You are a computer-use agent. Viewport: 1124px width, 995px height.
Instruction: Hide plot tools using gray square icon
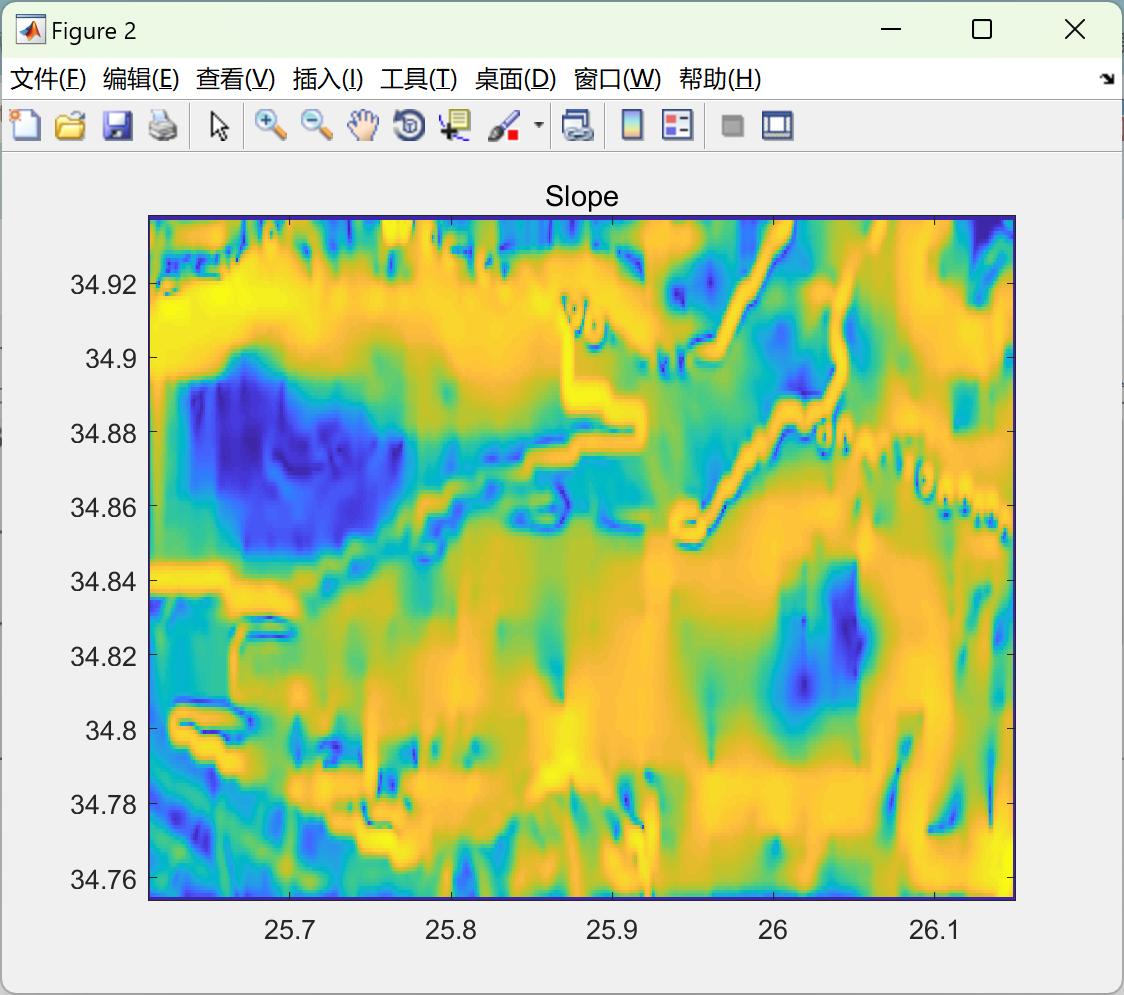732,126
